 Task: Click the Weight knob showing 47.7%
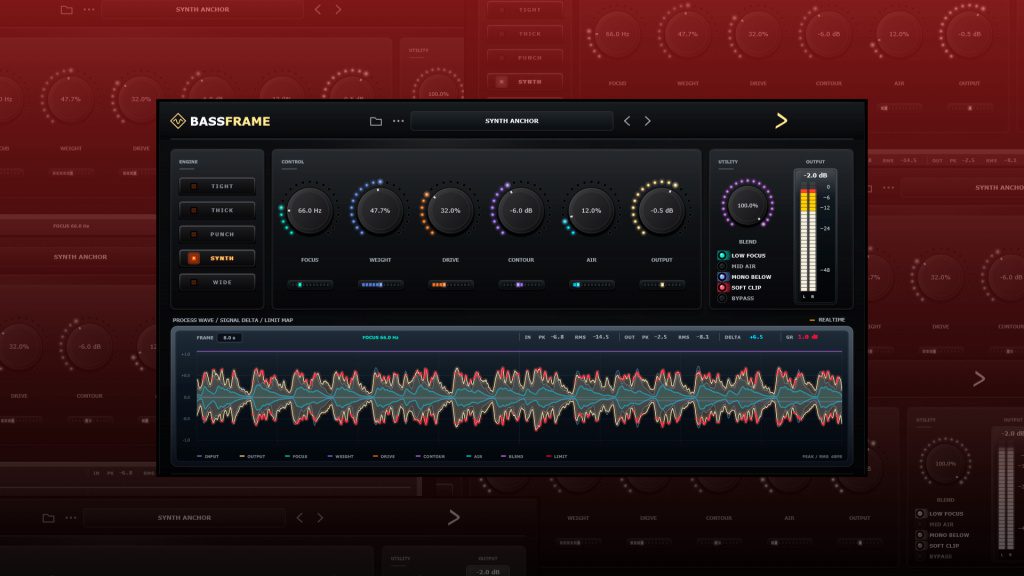380,210
